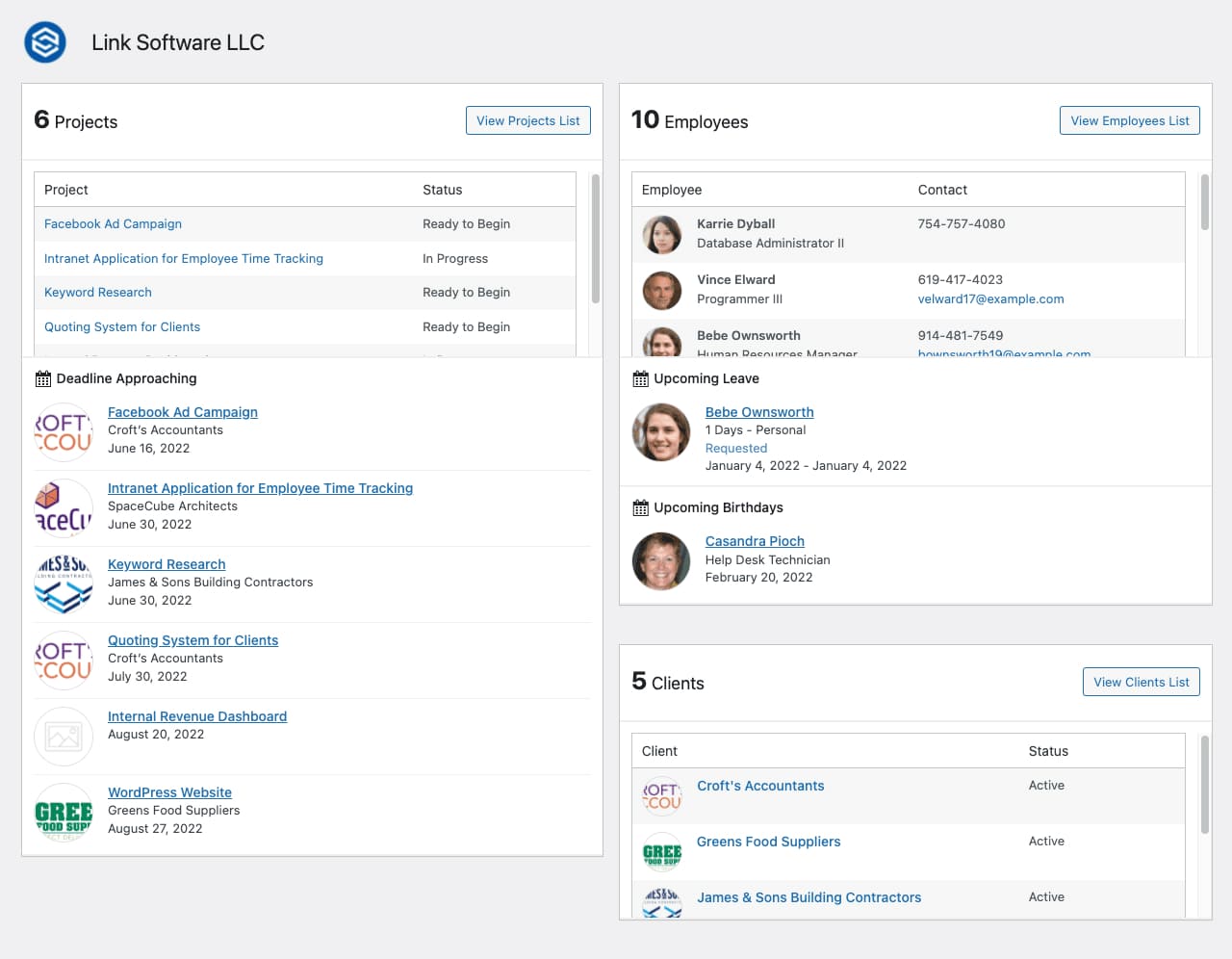Click the employees table scrollbar
The width and height of the screenshot is (1232, 959).
click(x=1204, y=202)
